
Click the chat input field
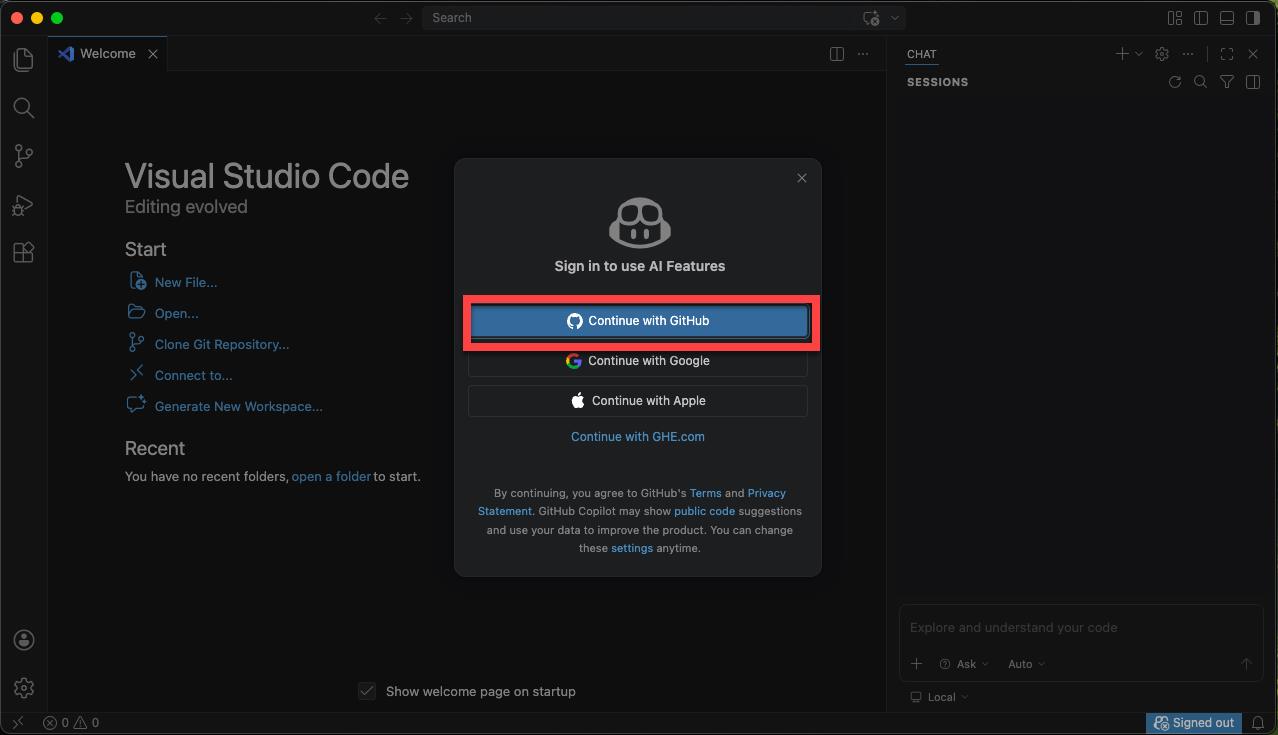(1080, 628)
